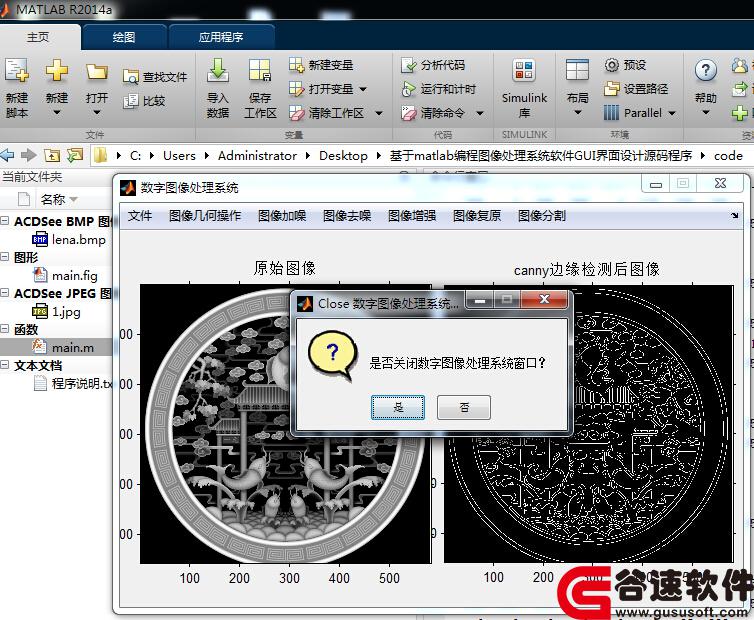Open dropdown arrow under 帮助
The height and width of the screenshot is (620, 754).
(705, 113)
